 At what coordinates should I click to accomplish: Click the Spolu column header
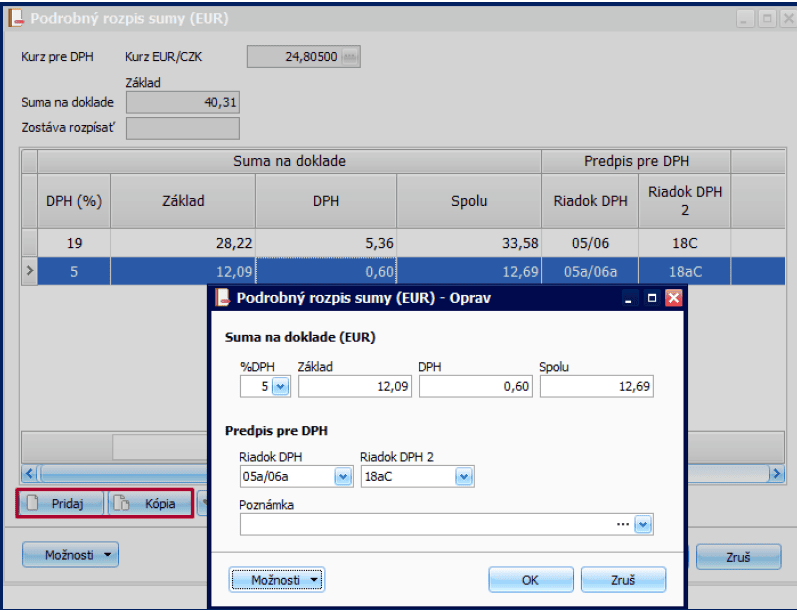click(x=469, y=201)
